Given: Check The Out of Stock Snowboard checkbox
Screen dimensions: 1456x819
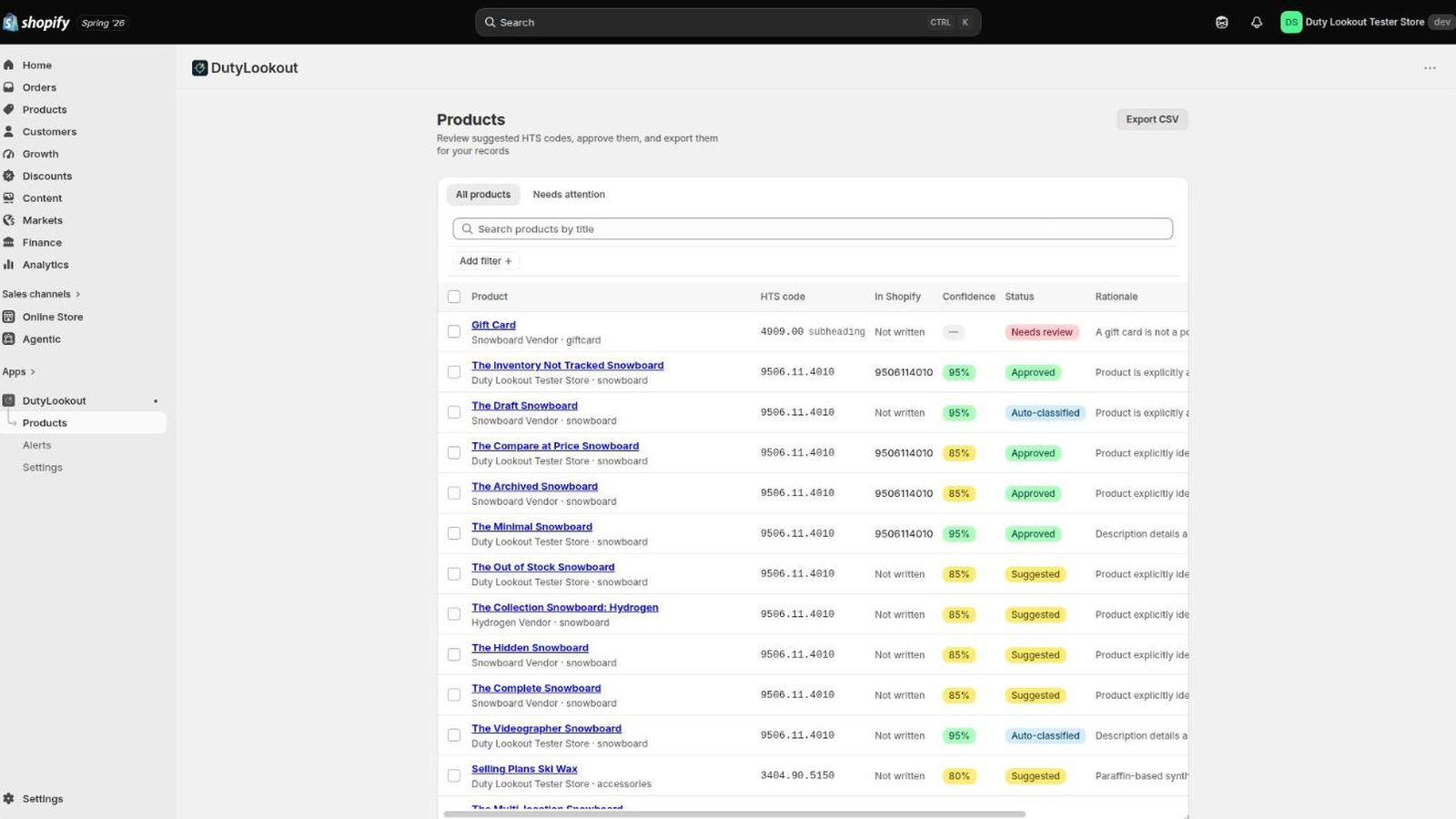Looking at the screenshot, I should click(x=454, y=573).
